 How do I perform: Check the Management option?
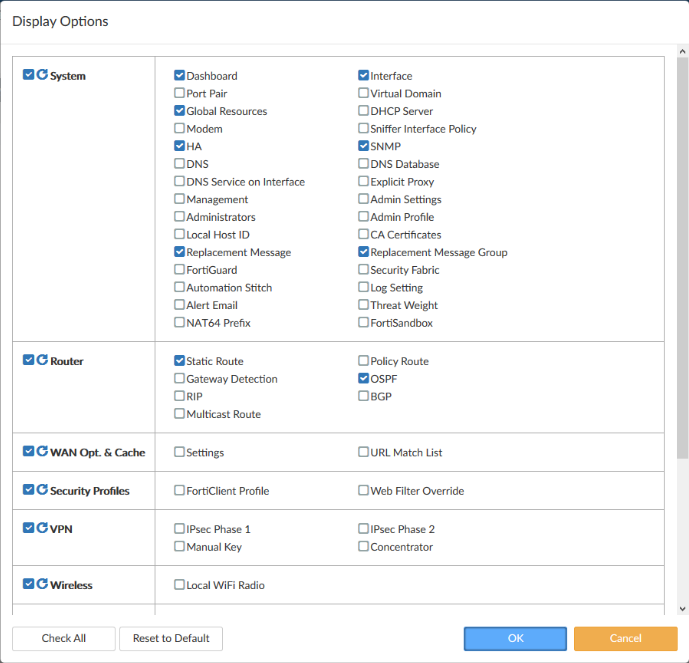click(179, 199)
